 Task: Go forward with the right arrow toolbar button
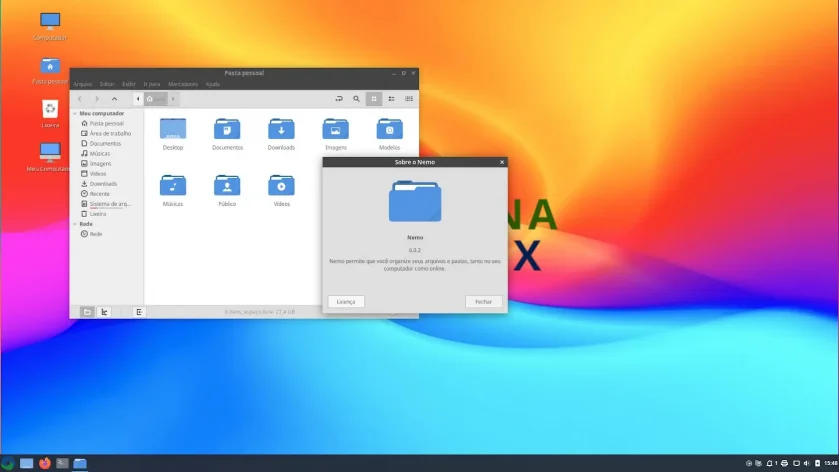click(97, 99)
